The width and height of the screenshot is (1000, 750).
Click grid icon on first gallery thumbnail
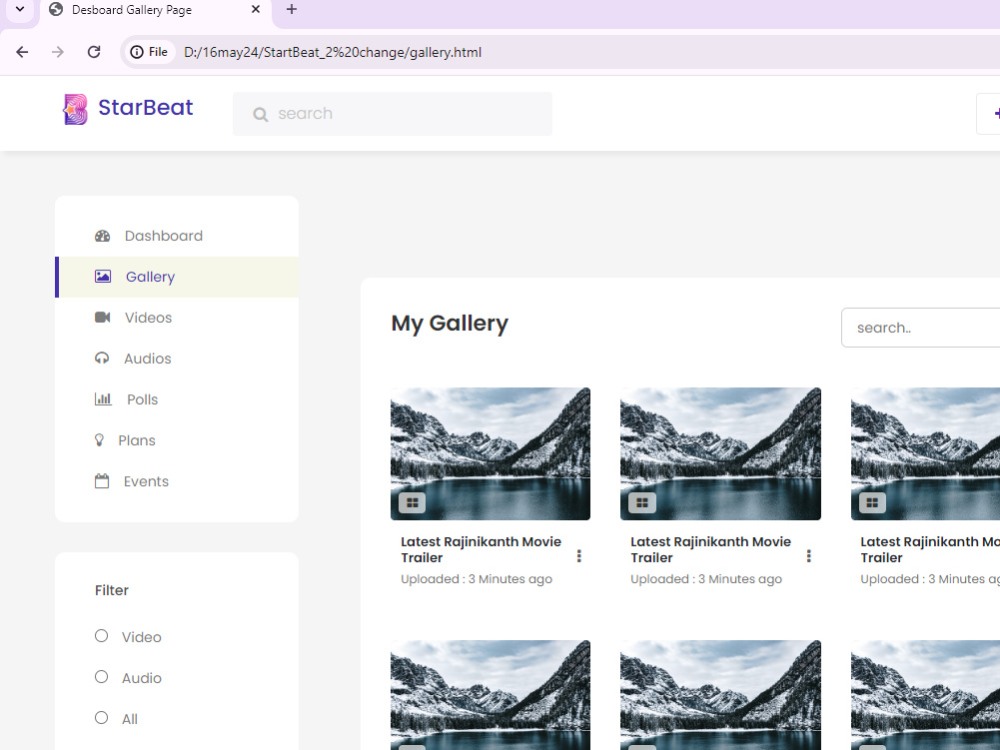tap(412, 503)
